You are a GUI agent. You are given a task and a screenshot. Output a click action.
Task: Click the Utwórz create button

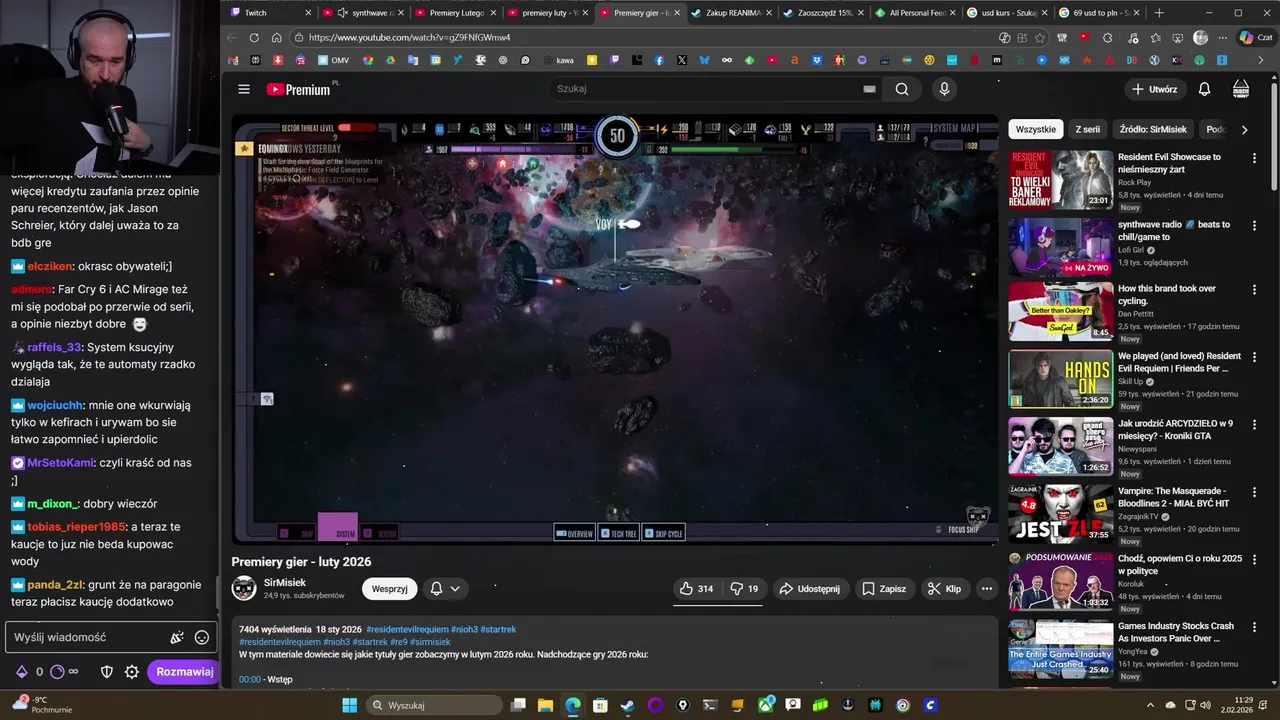tap(1154, 89)
